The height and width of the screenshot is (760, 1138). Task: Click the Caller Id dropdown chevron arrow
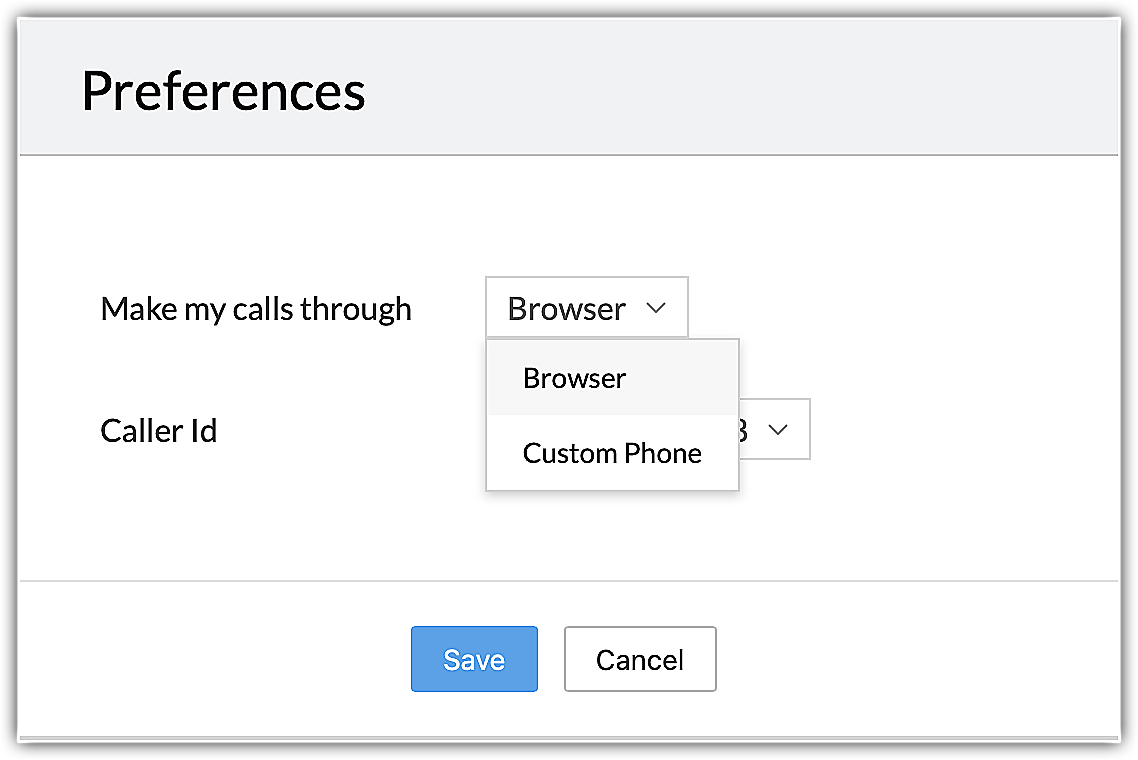click(778, 429)
